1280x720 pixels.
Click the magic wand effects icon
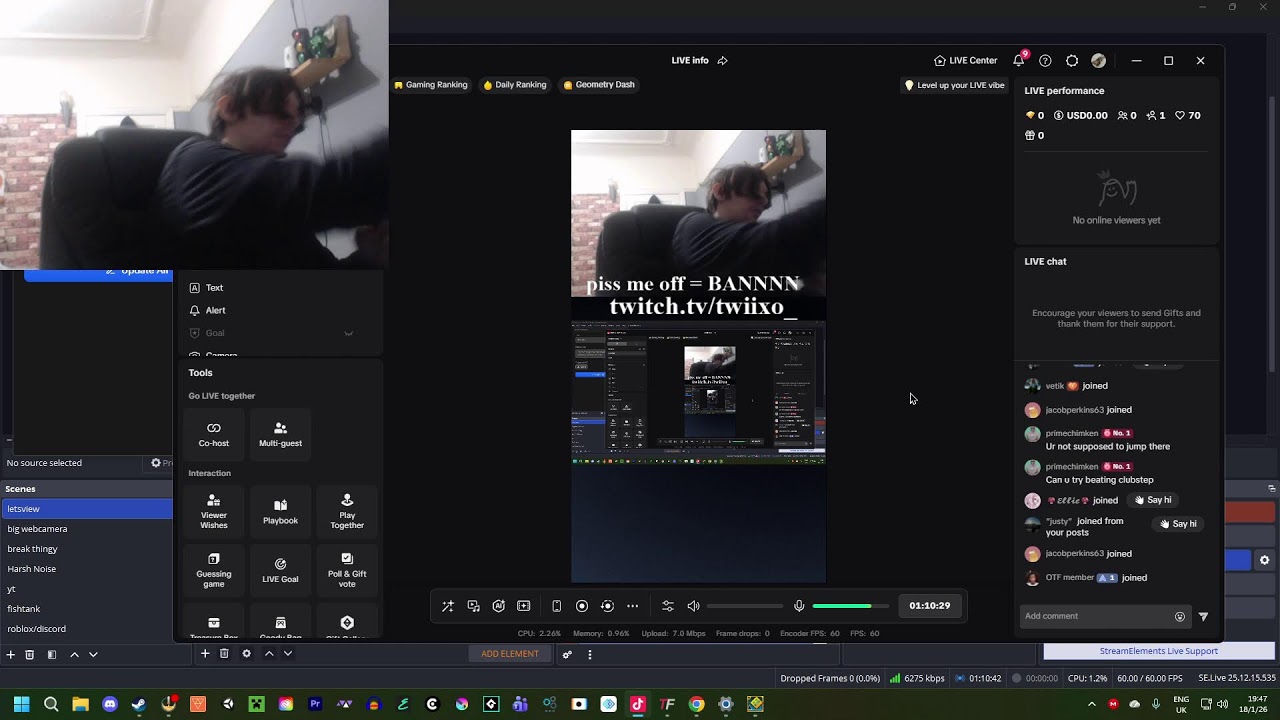[448, 606]
